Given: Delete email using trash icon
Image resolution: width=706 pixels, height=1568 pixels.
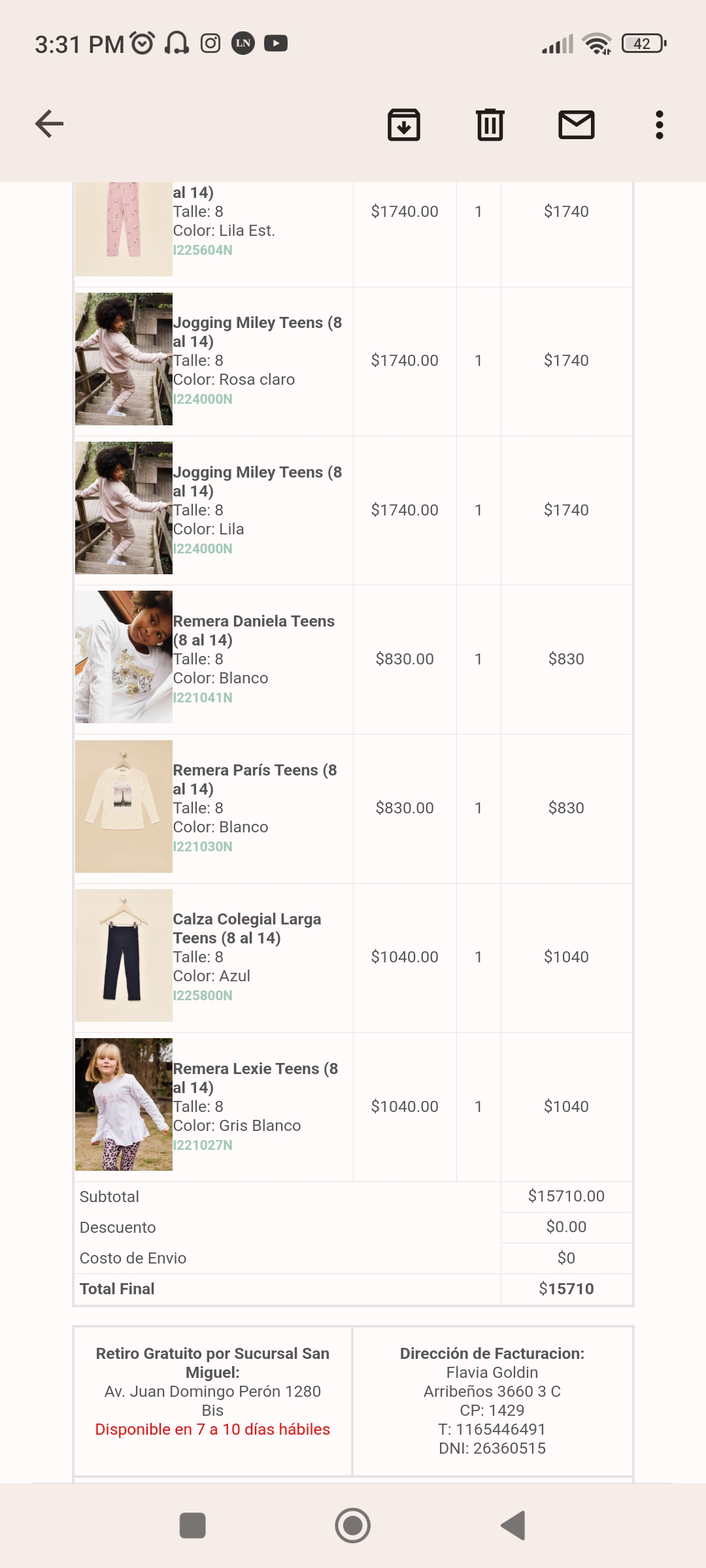Looking at the screenshot, I should (490, 125).
